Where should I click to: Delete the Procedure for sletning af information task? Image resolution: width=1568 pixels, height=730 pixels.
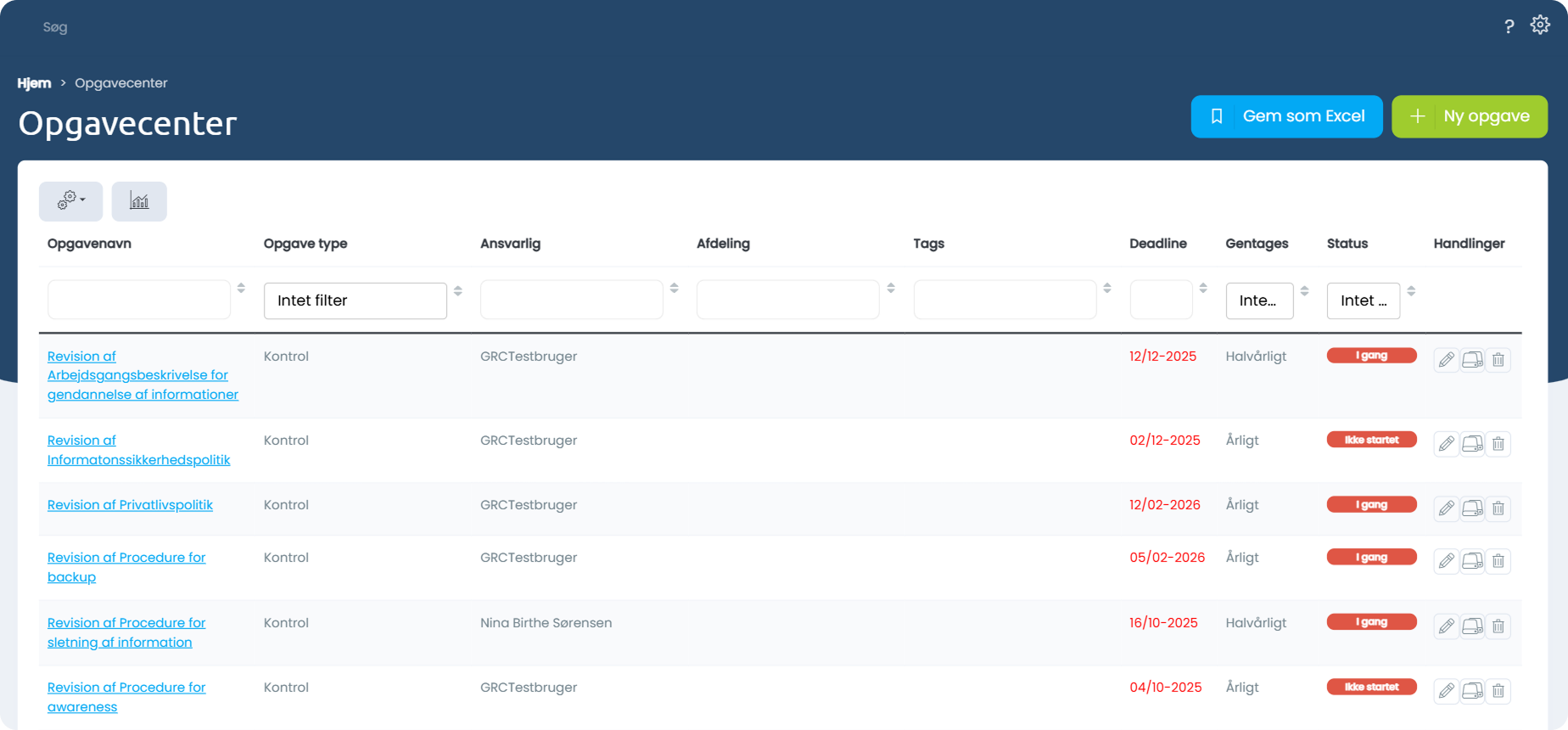(1498, 626)
